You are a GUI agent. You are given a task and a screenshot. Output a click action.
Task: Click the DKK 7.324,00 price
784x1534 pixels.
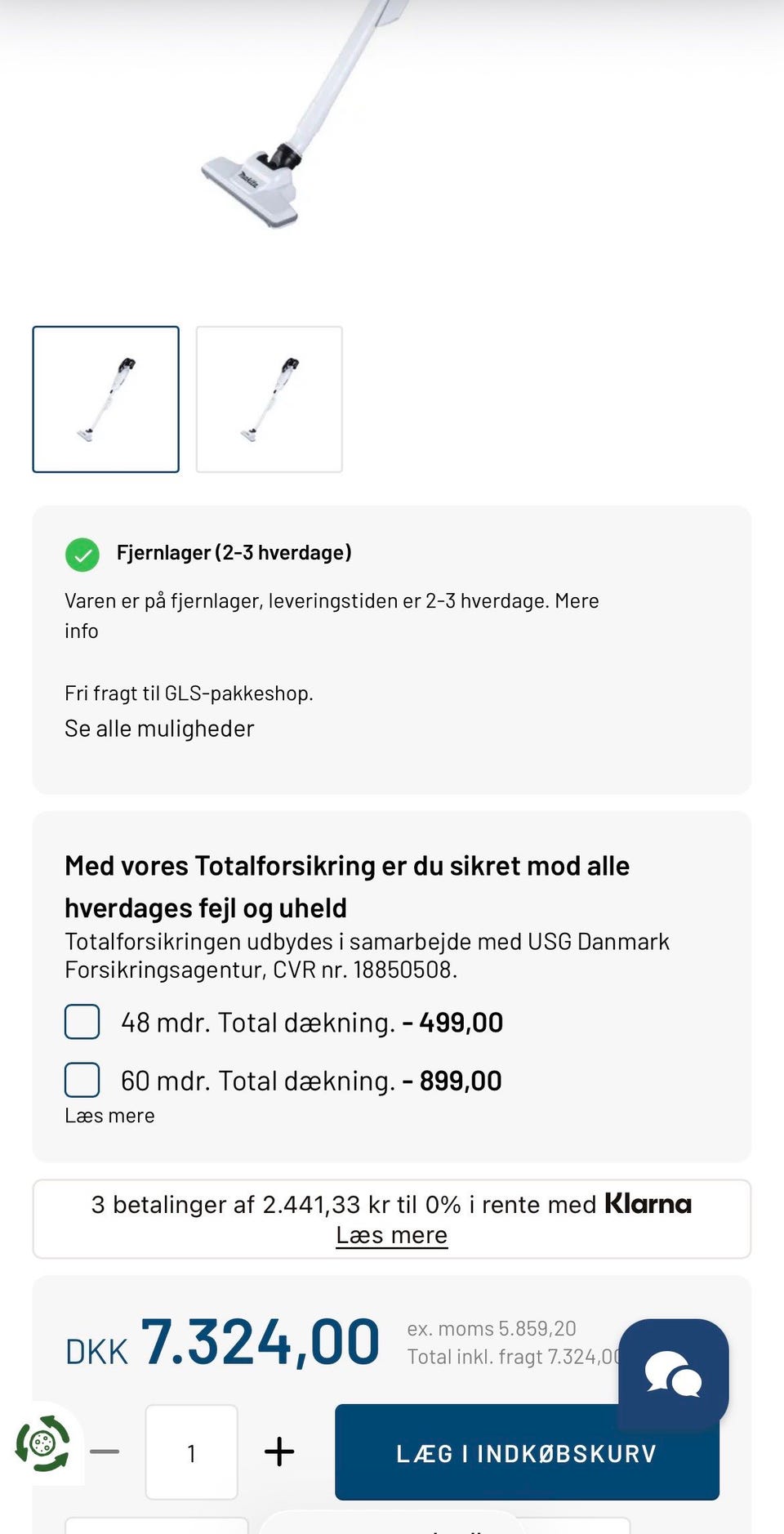coord(222,1338)
